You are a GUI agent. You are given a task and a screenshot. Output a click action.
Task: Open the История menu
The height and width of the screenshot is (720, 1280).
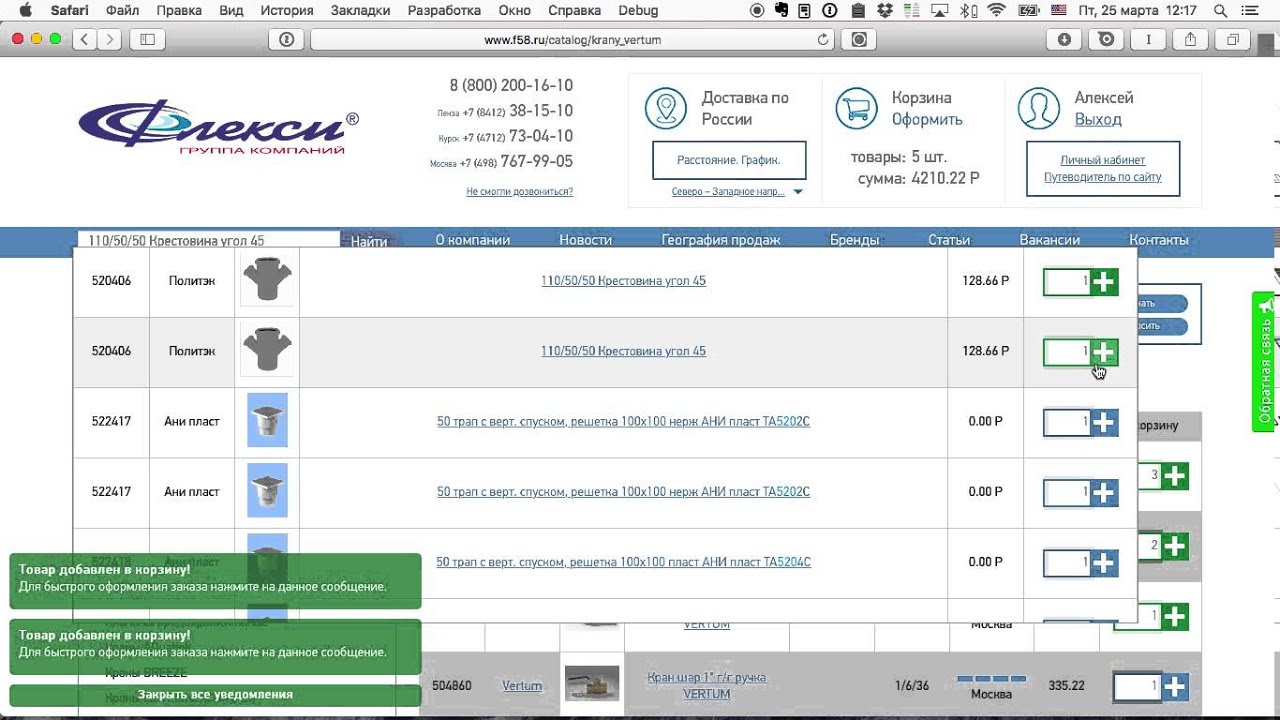(286, 10)
